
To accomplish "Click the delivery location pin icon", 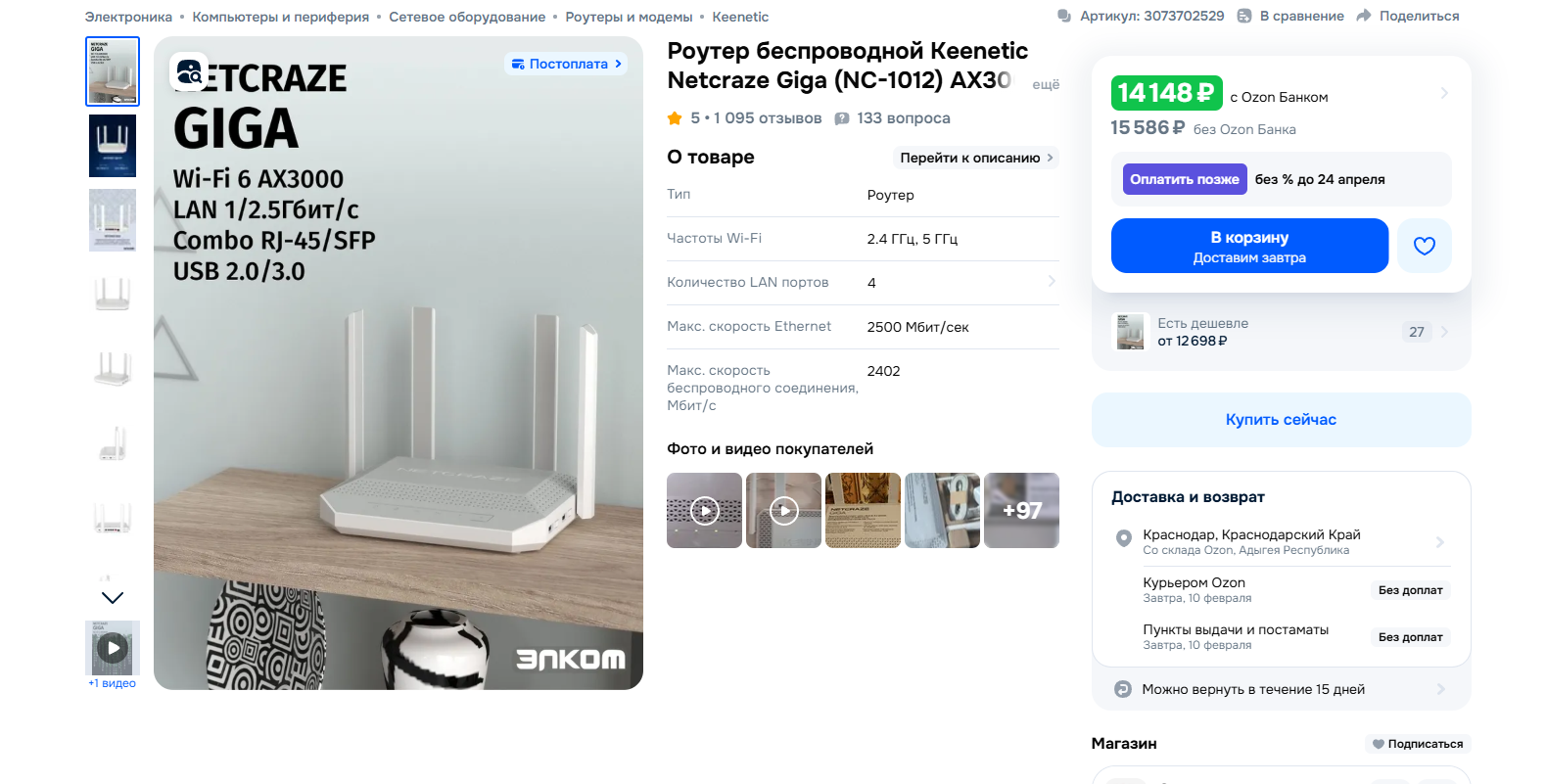I will (1124, 537).
